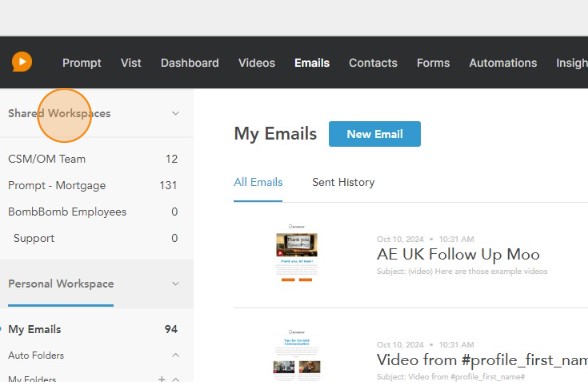Click the 12 count beside CSM/OM Team
The width and height of the screenshot is (588, 387).
coord(172,159)
